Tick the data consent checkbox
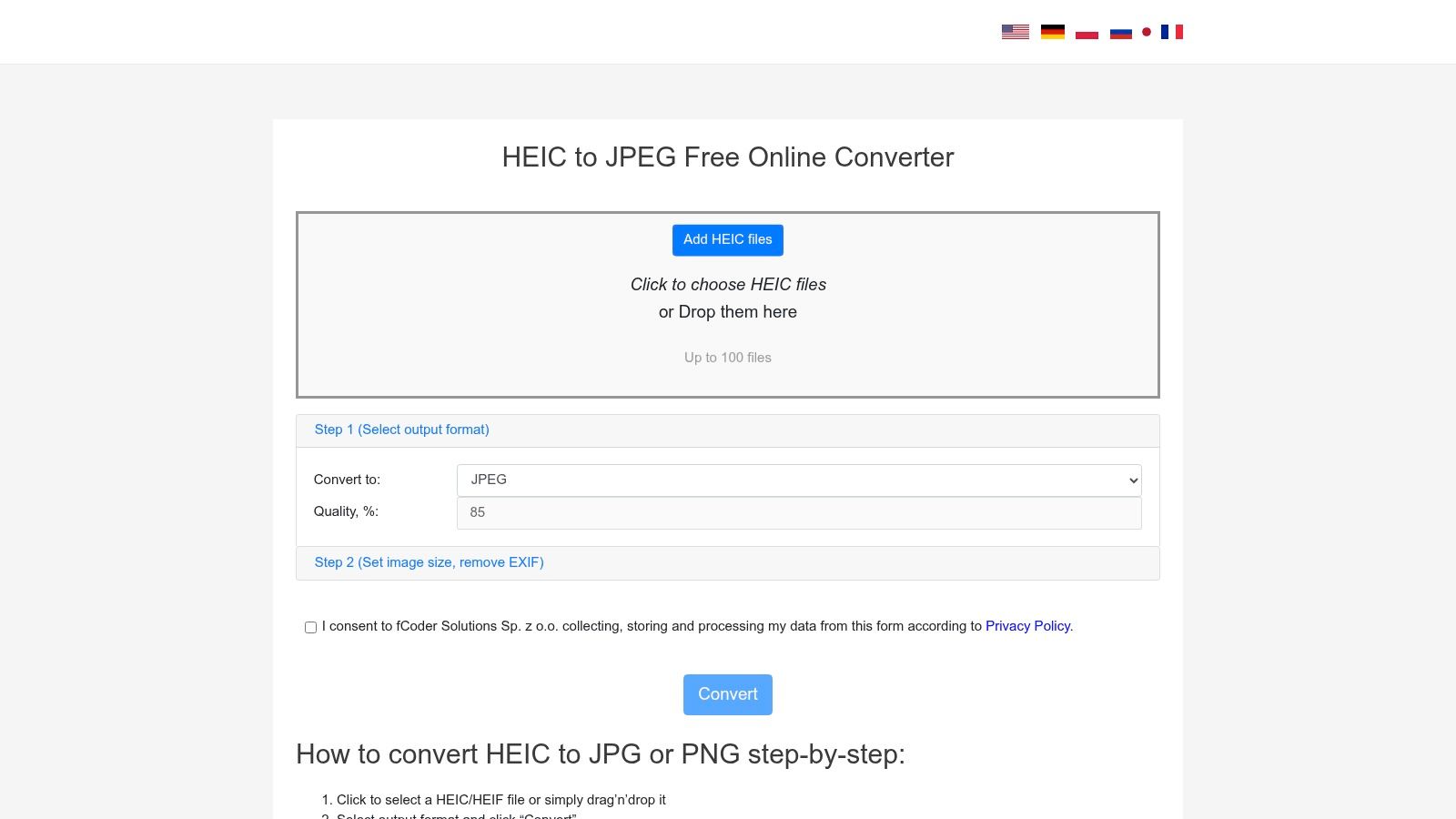Image resolution: width=1456 pixels, height=819 pixels. coord(310,627)
